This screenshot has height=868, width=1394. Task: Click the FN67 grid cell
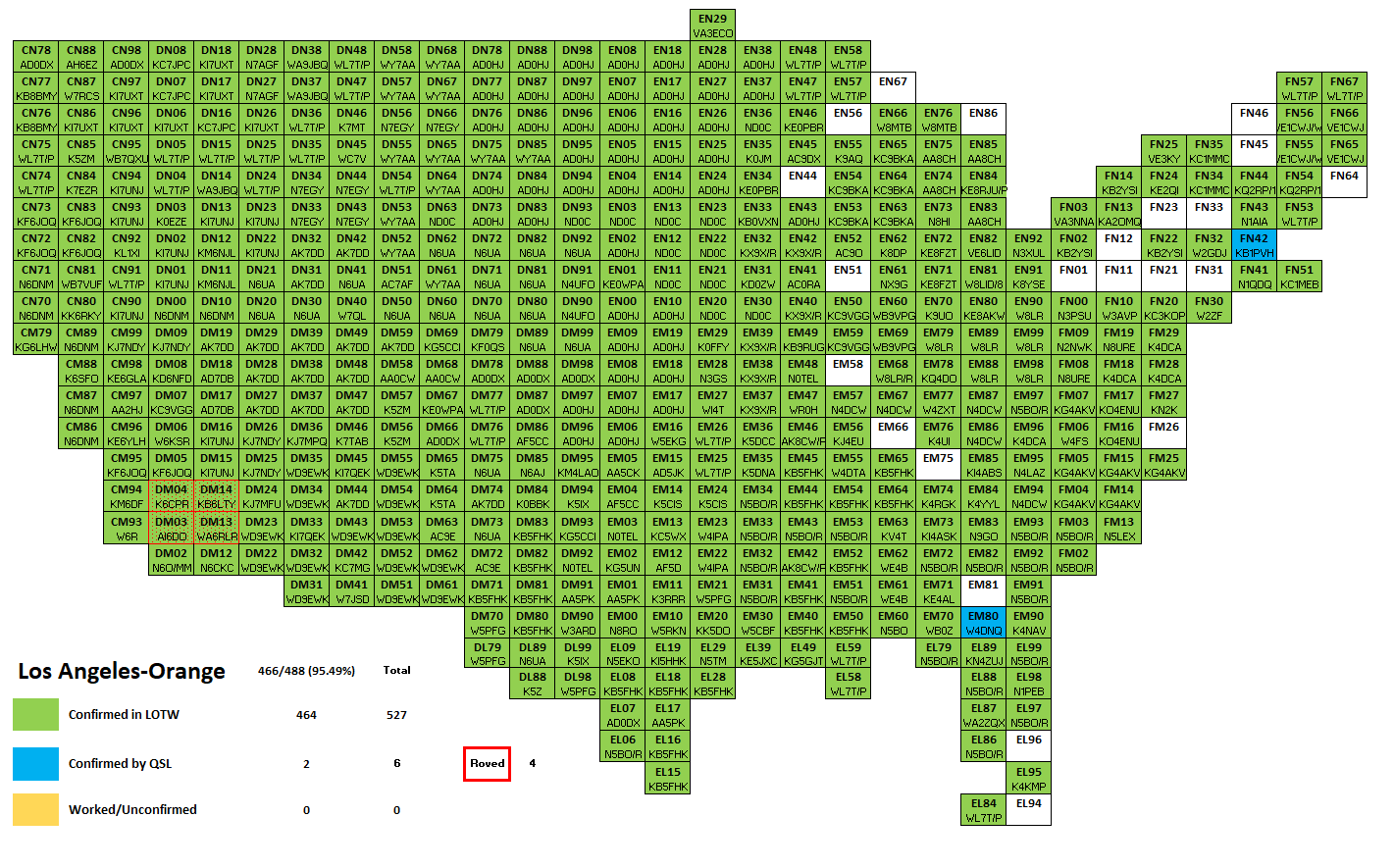tap(1344, 88)
